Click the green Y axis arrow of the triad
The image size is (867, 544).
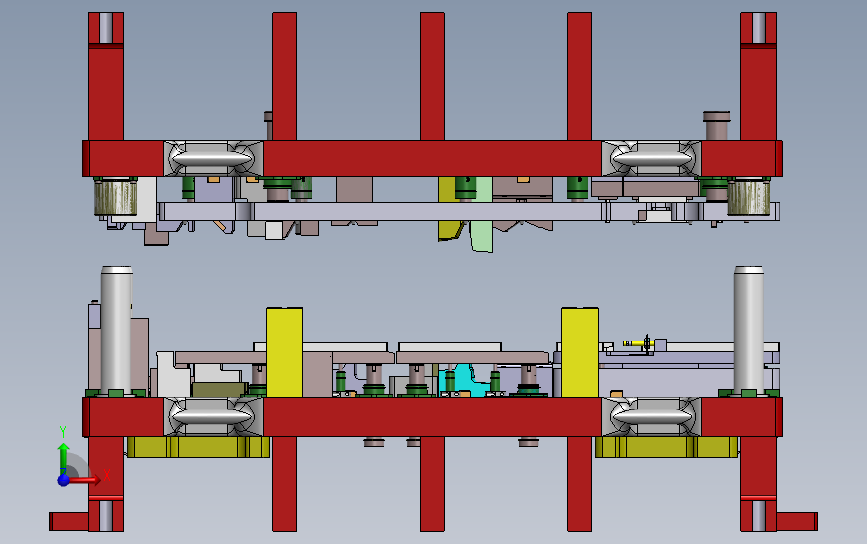click(x=64, y=456)
